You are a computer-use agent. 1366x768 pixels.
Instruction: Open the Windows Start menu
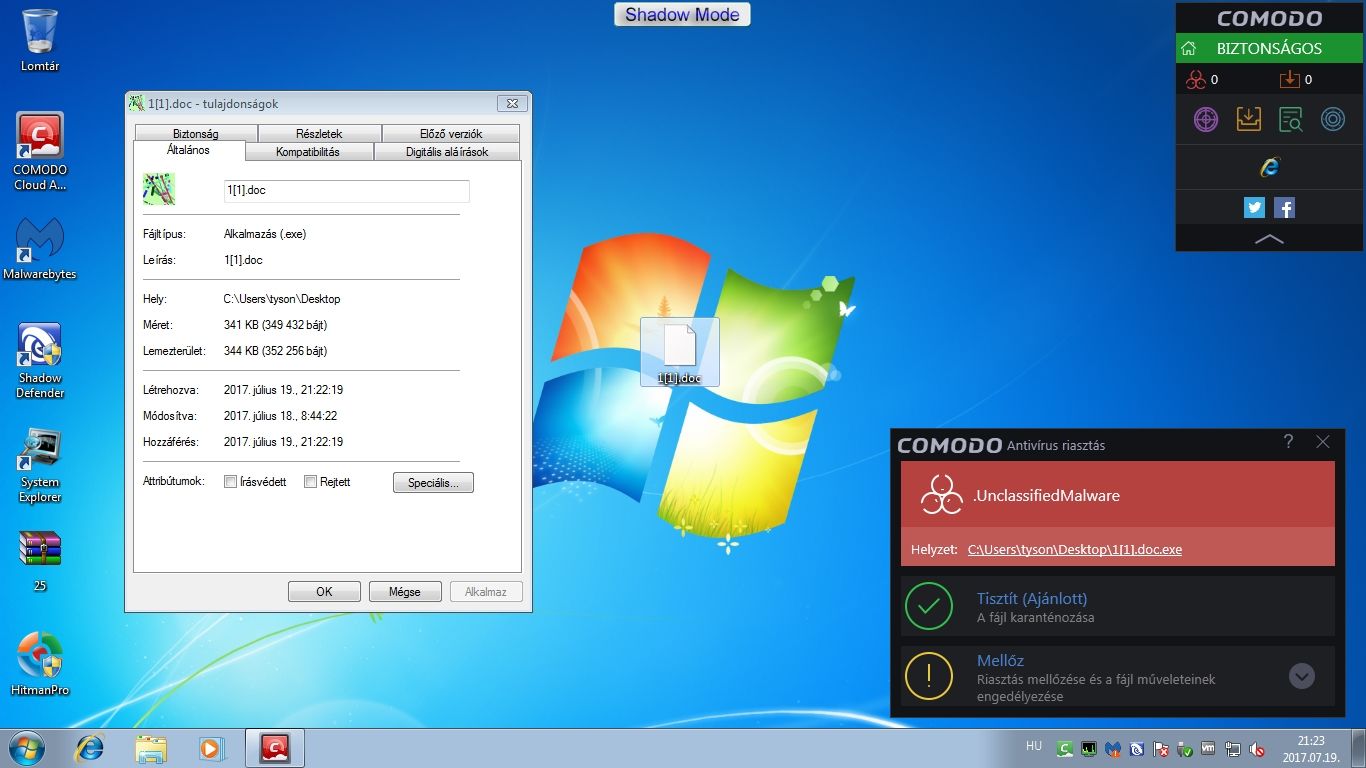tap(25, 748)
